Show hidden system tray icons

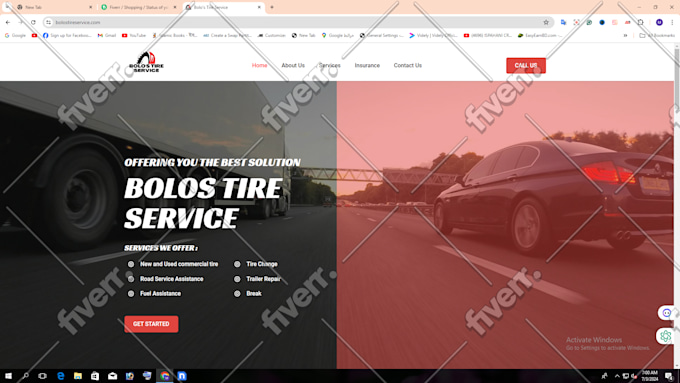617,376
